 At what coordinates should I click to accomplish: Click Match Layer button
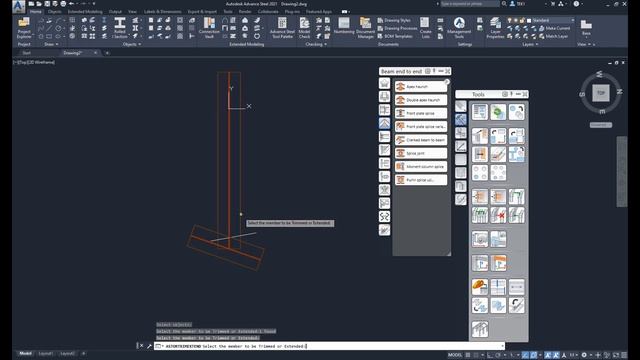click(553, 36)
